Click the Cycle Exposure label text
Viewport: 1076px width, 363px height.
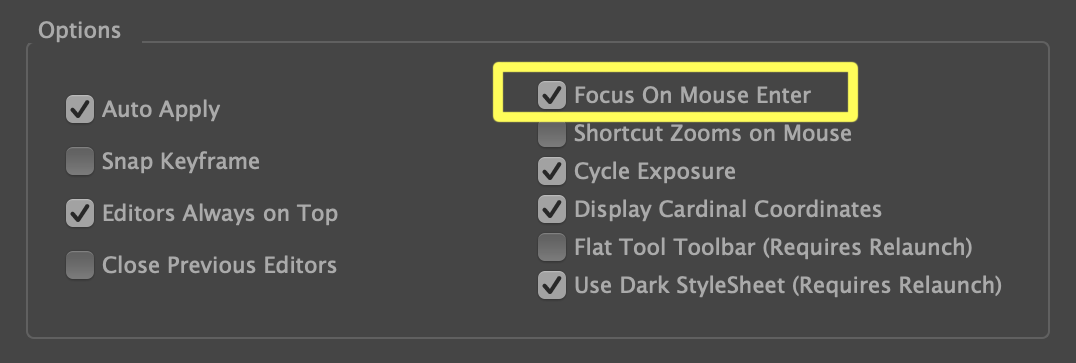click(x=655, y=172)
